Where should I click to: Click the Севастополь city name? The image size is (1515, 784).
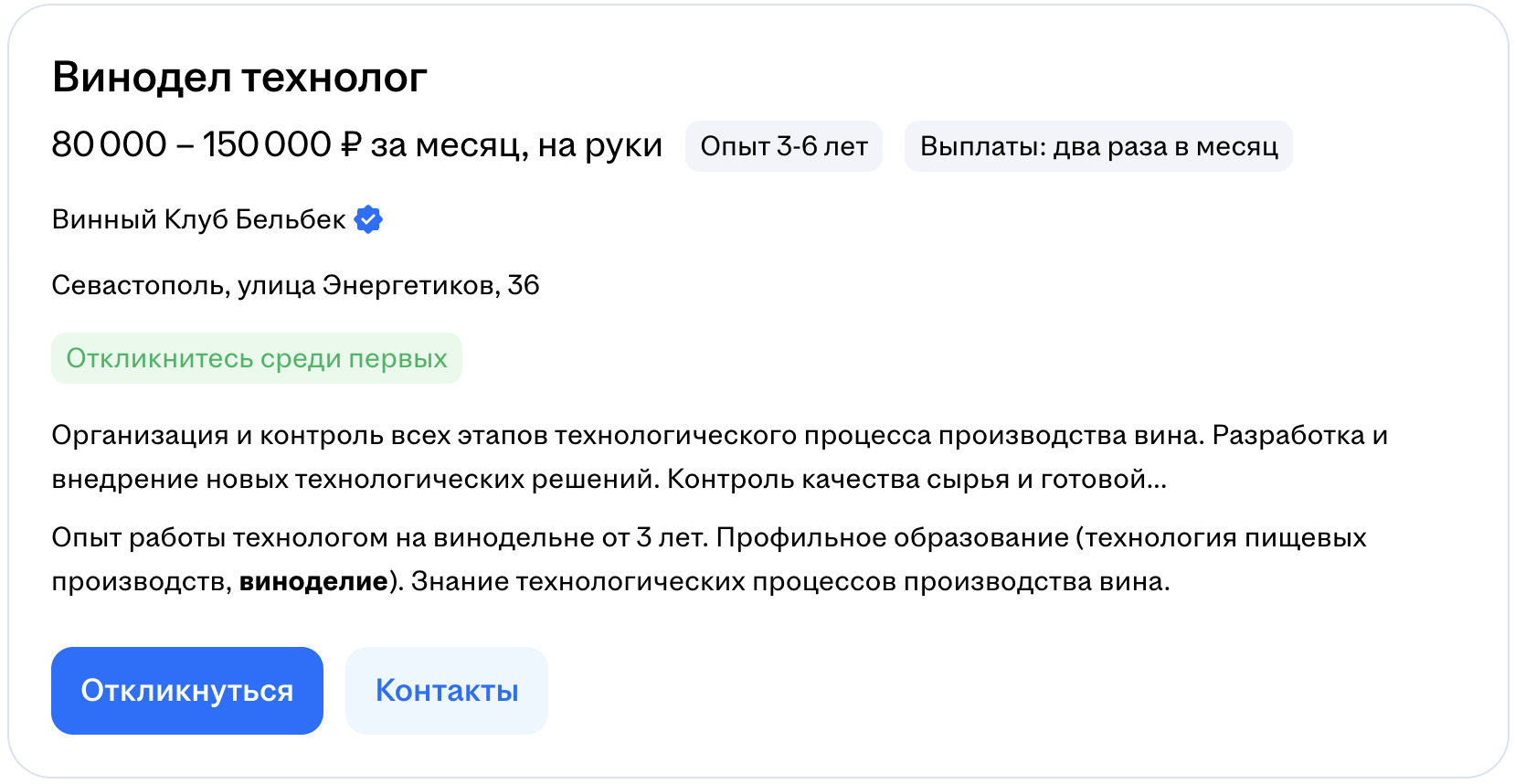tap(139, 286)
